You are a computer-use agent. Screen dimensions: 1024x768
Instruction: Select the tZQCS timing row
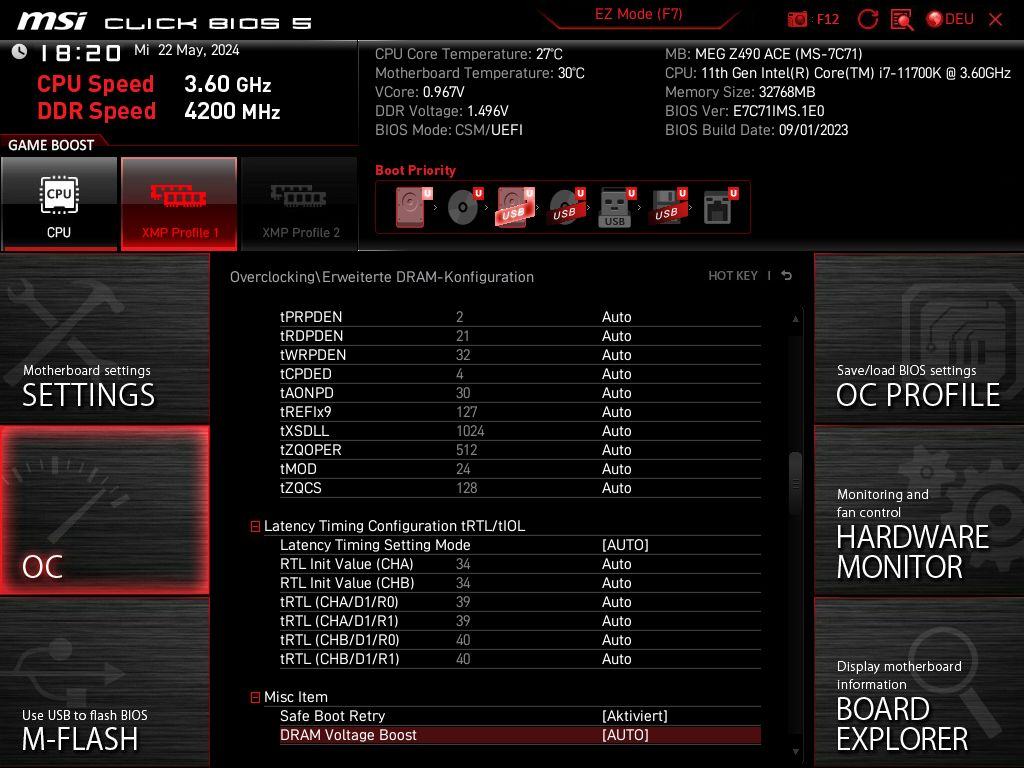[520, 487]
